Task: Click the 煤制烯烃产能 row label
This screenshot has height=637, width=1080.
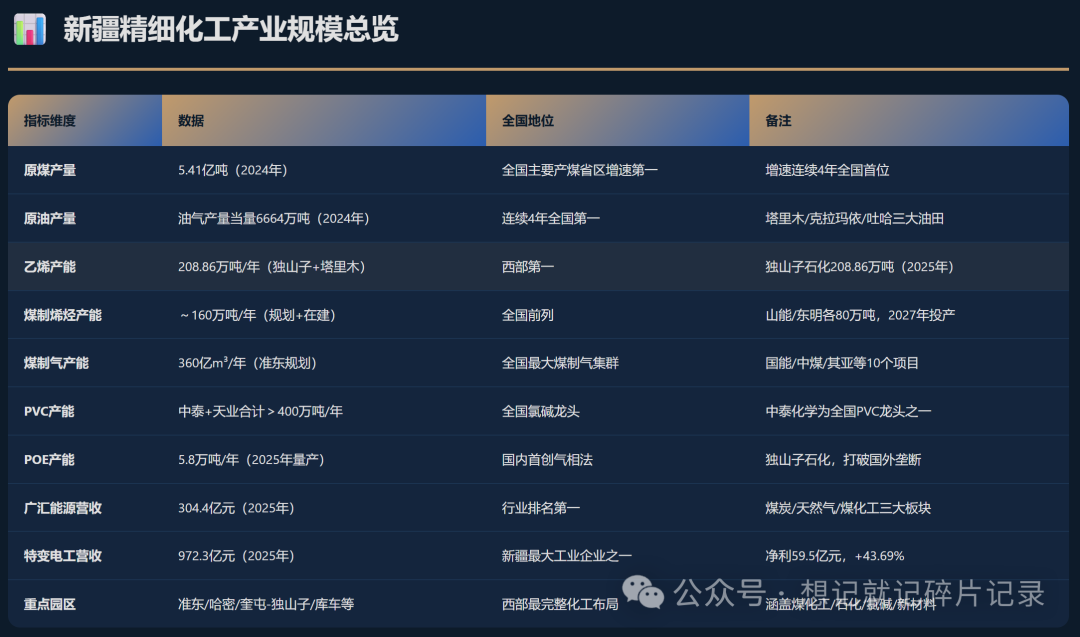Action: [x=63, y=315]
